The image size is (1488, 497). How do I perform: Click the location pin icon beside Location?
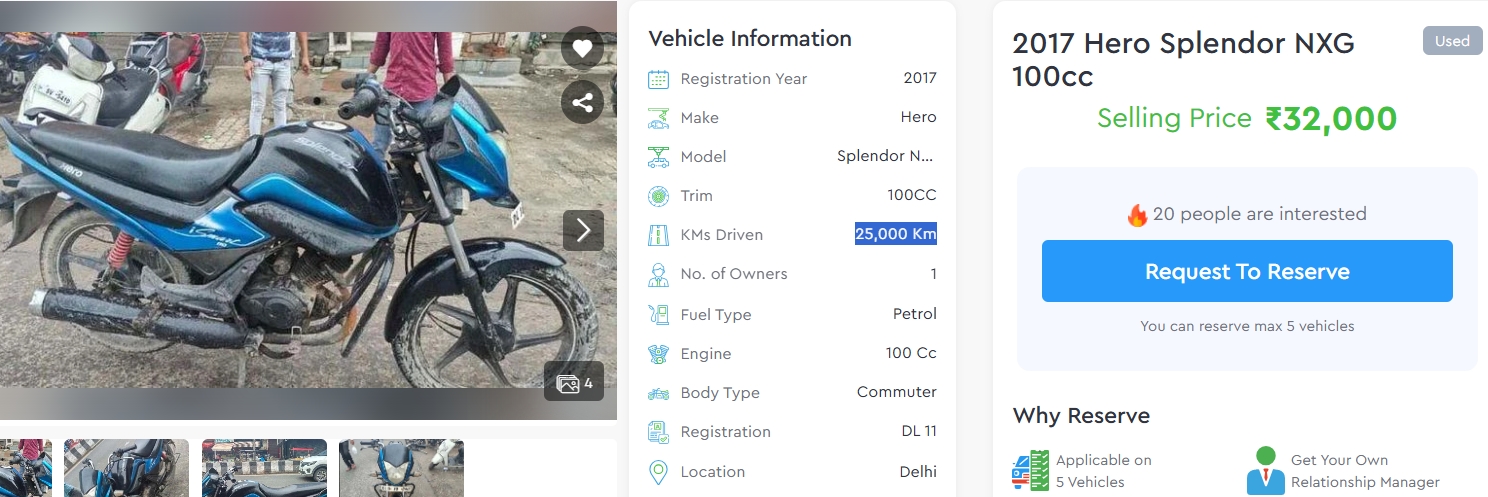(658, 472)
